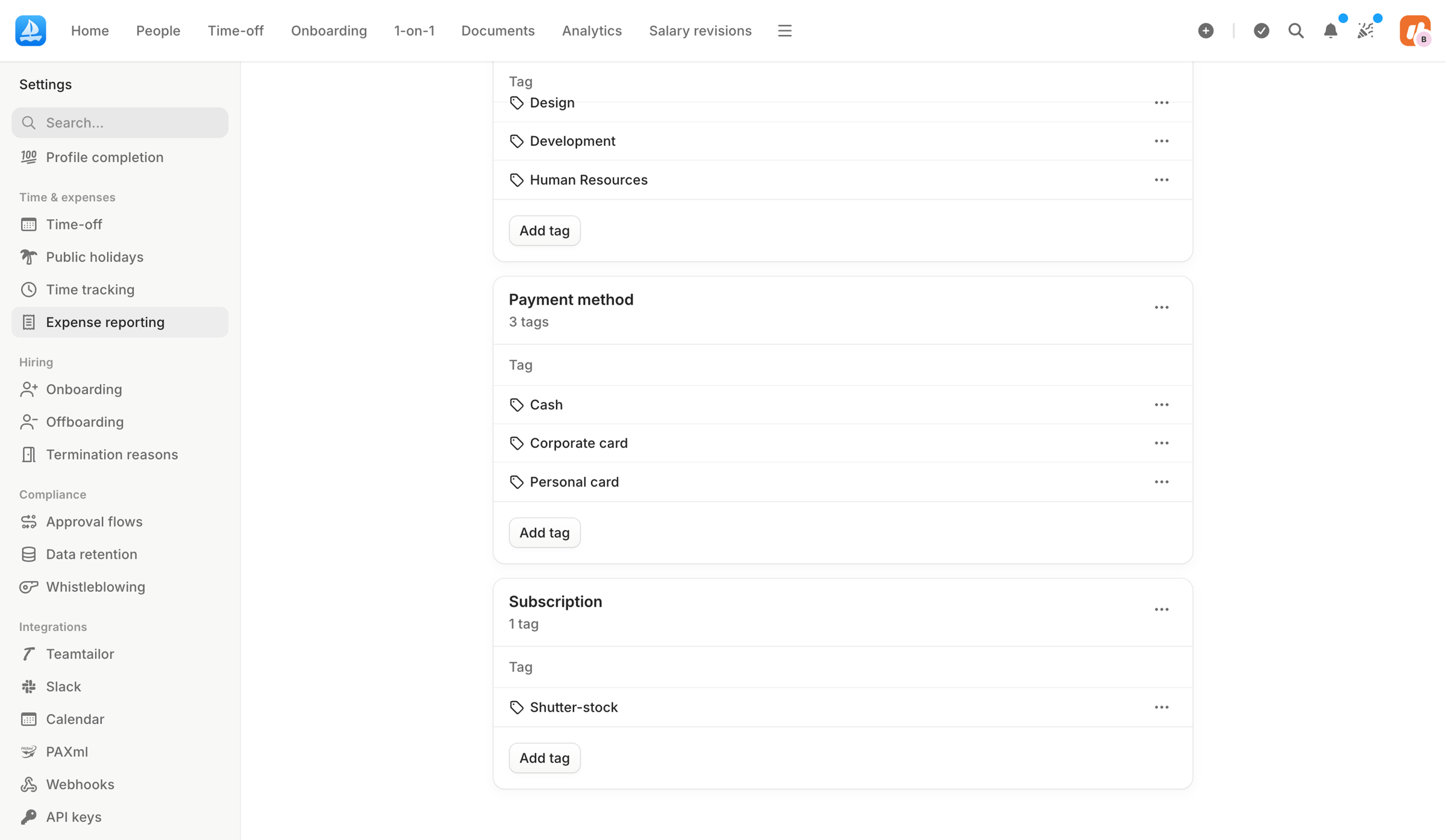Open options for the Development tag
The height and width of the screenshot is (840, 1446).
click(x=1162, y=141)
